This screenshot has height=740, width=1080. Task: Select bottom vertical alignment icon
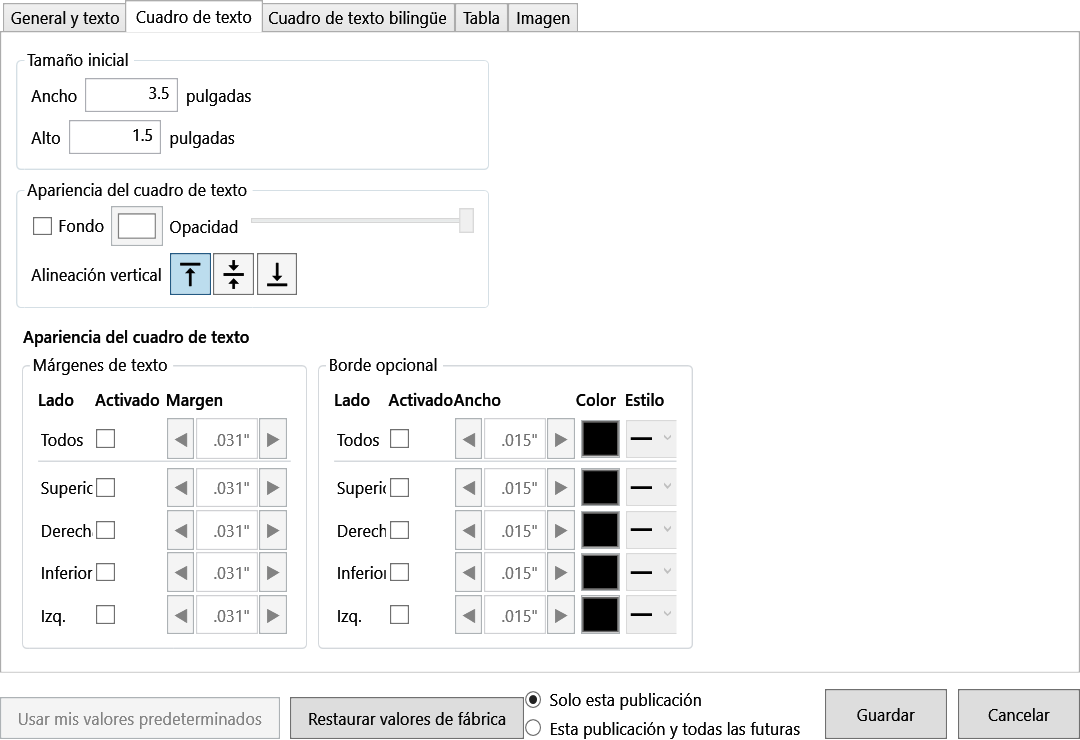[277, 274]
